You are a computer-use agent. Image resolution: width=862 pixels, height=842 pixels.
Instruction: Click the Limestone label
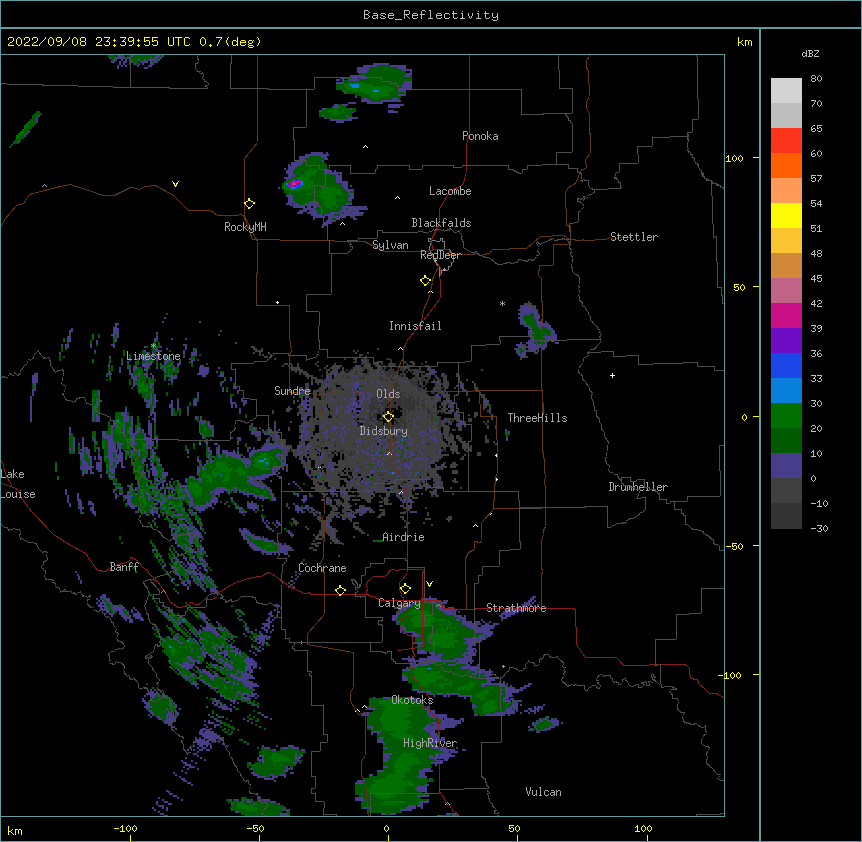tap(153, 356)
